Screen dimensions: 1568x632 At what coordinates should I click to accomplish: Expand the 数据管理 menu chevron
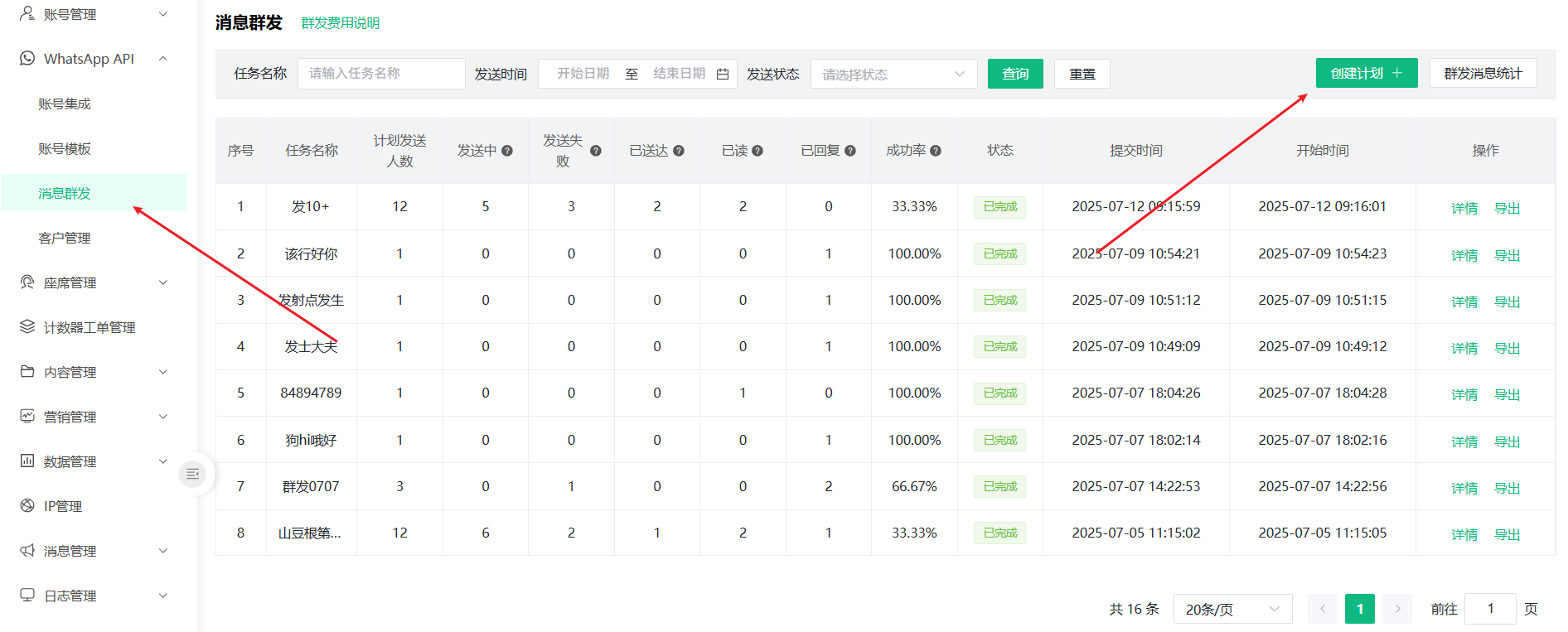(163, 461)
